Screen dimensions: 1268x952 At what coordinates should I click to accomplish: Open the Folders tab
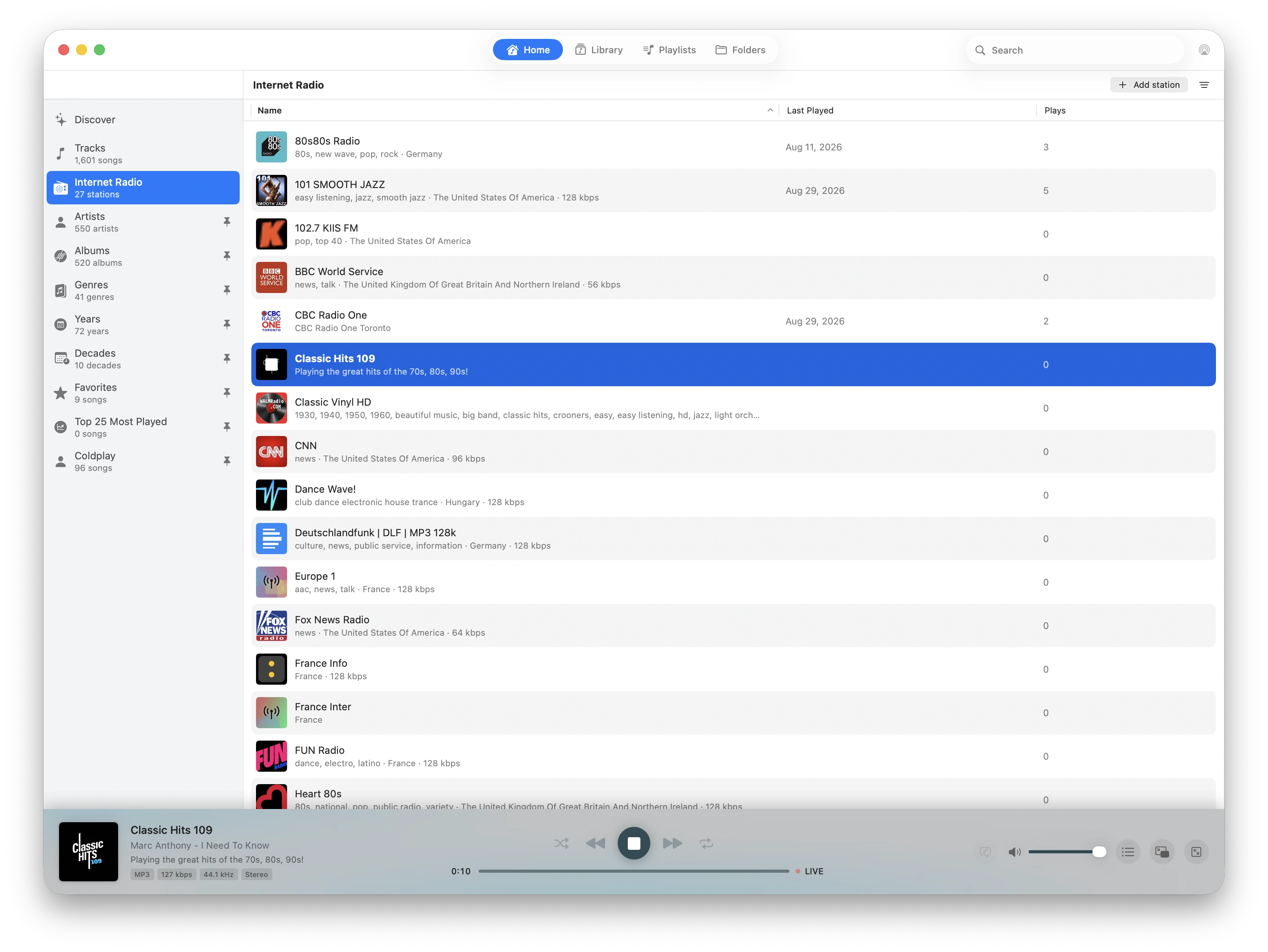point(740,50)
